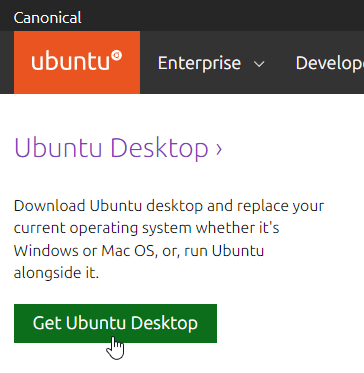Viewport: 364px width, 373px height.
Task: Click the dark navigation bar between Enterprise and Developer
Action: click(x=280, y=63)
